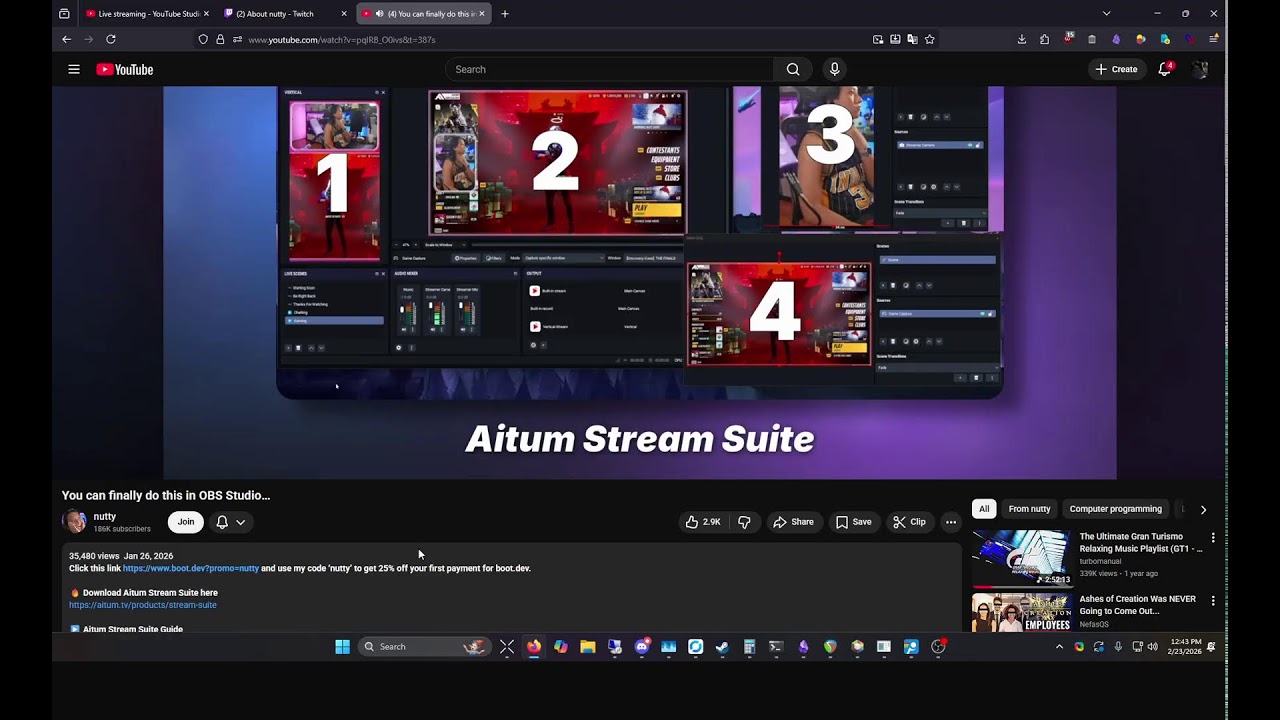Open options for Gran Turismo video
Viewport: 1280px width, 720px height.
coord(1213,538)
